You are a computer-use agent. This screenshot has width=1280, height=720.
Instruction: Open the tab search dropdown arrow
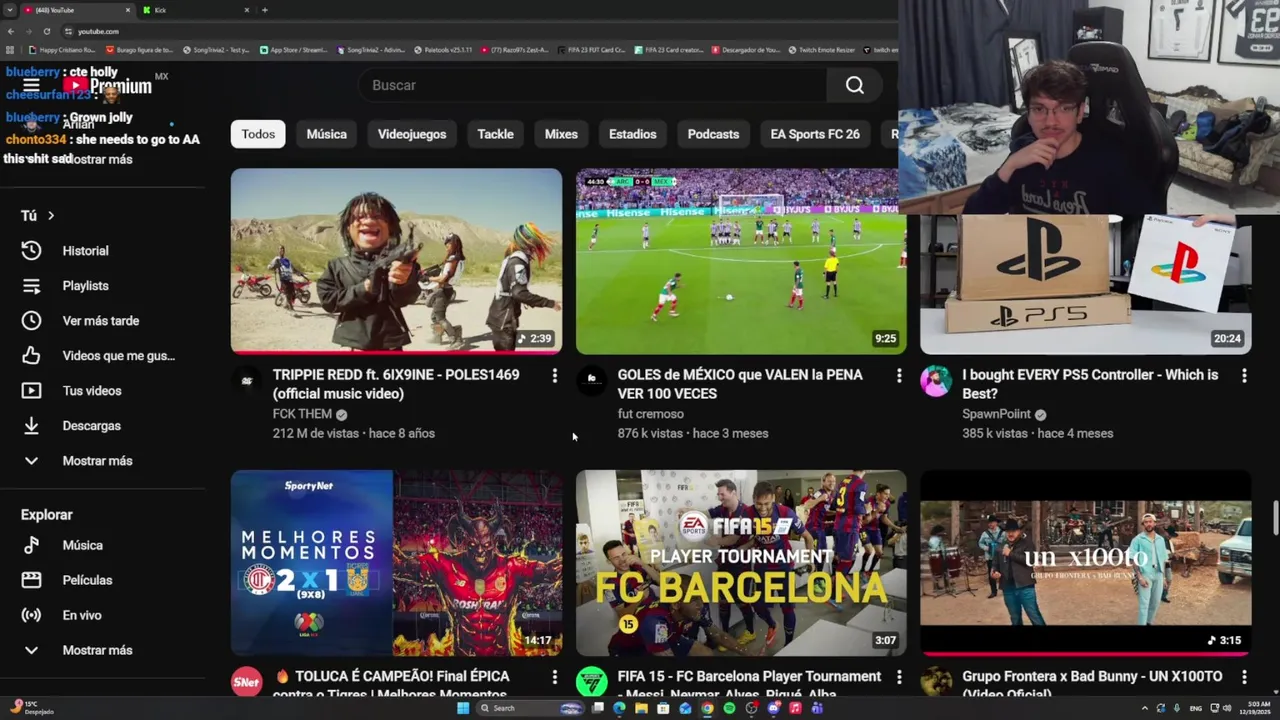(11, 10)
